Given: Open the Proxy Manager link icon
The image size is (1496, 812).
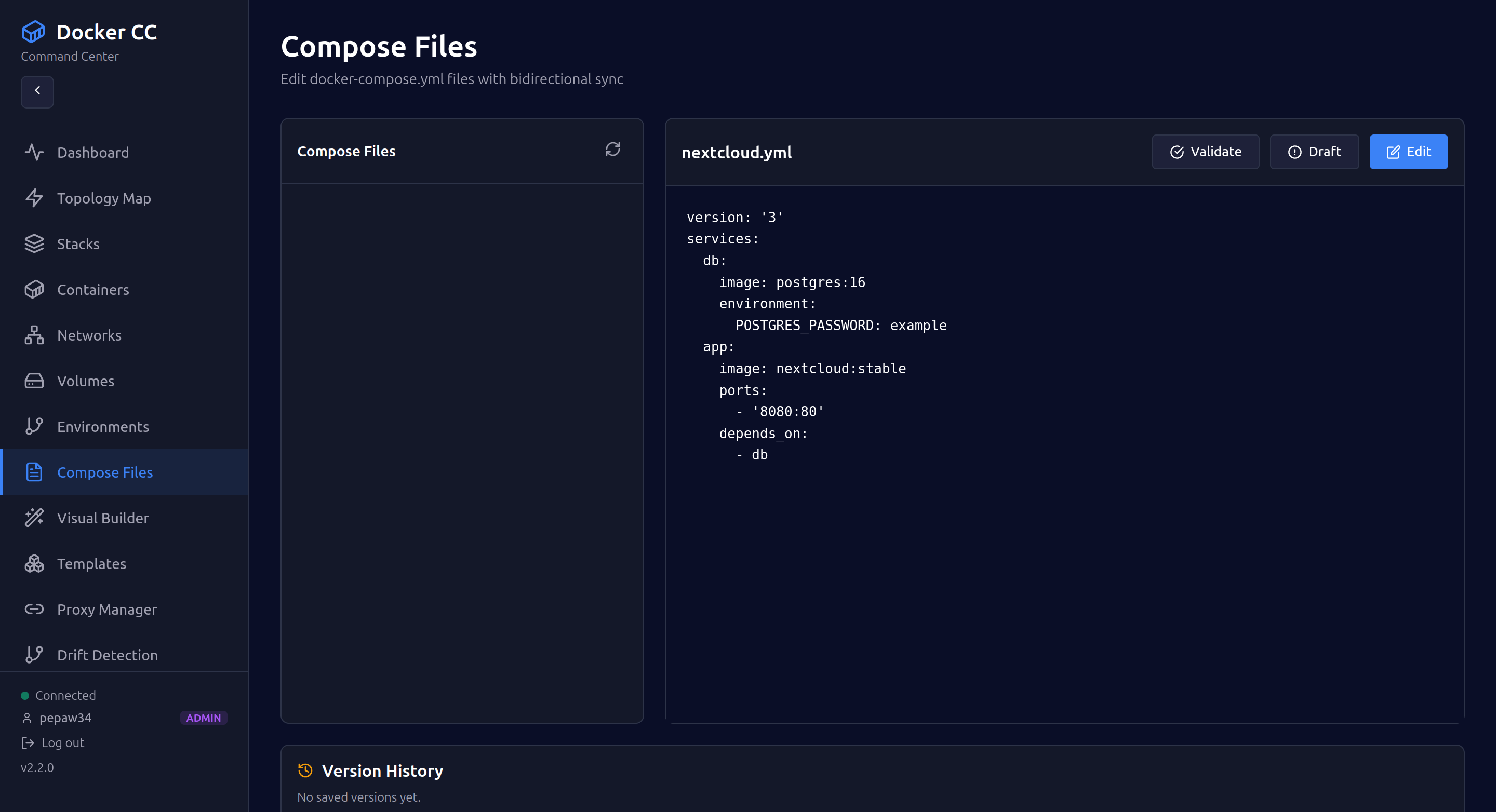Looking at the screenshot, I should pyautogui.click(x=34, y=609).
